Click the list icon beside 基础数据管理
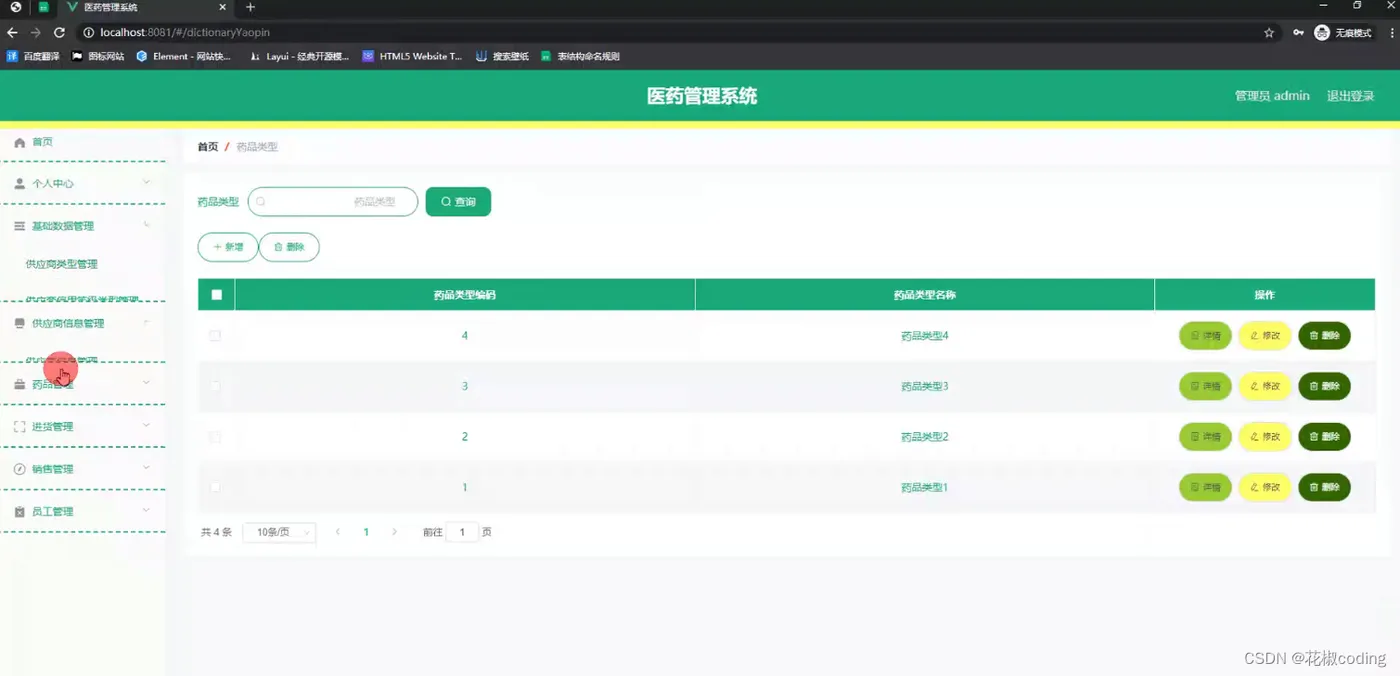The height and width of the screenshot is (676, 1400). pyautogui.click(x=19, y=227)
